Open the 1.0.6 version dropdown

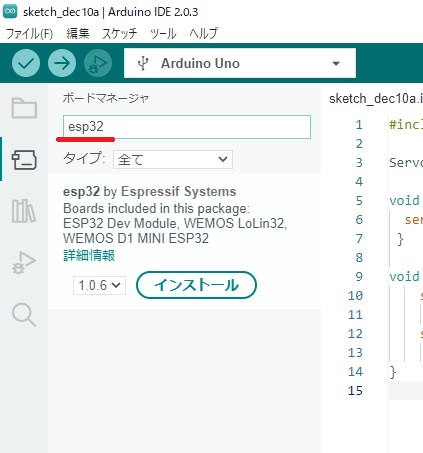99,285
